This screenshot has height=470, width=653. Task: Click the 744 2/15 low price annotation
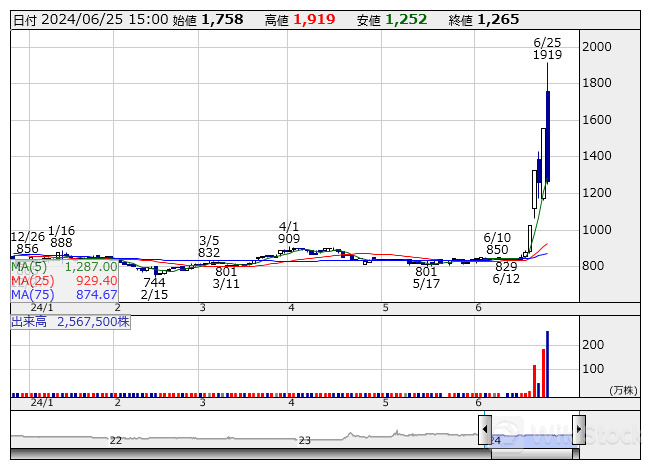154,289
